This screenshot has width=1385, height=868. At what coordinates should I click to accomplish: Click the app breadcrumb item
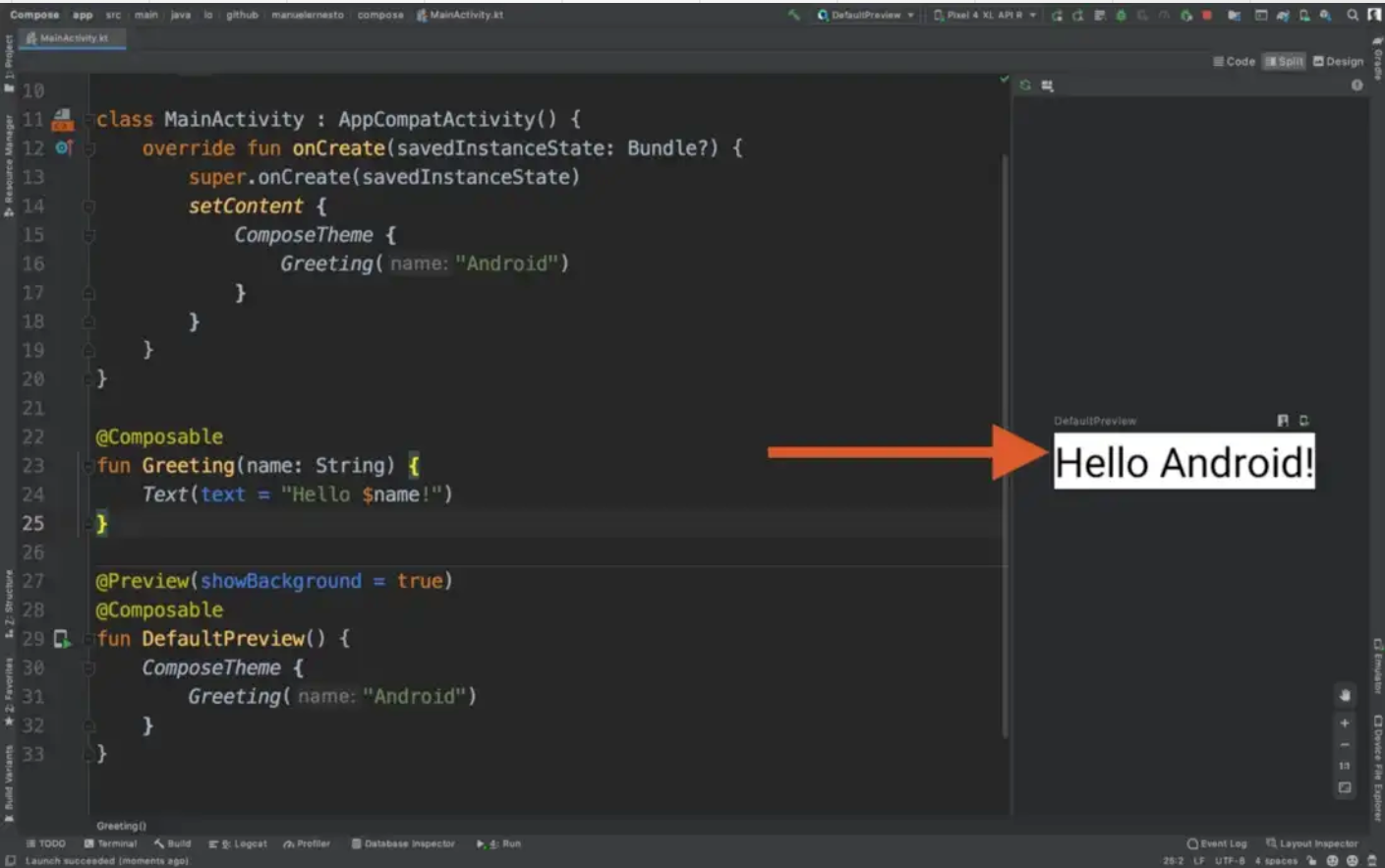coord(83,15)
